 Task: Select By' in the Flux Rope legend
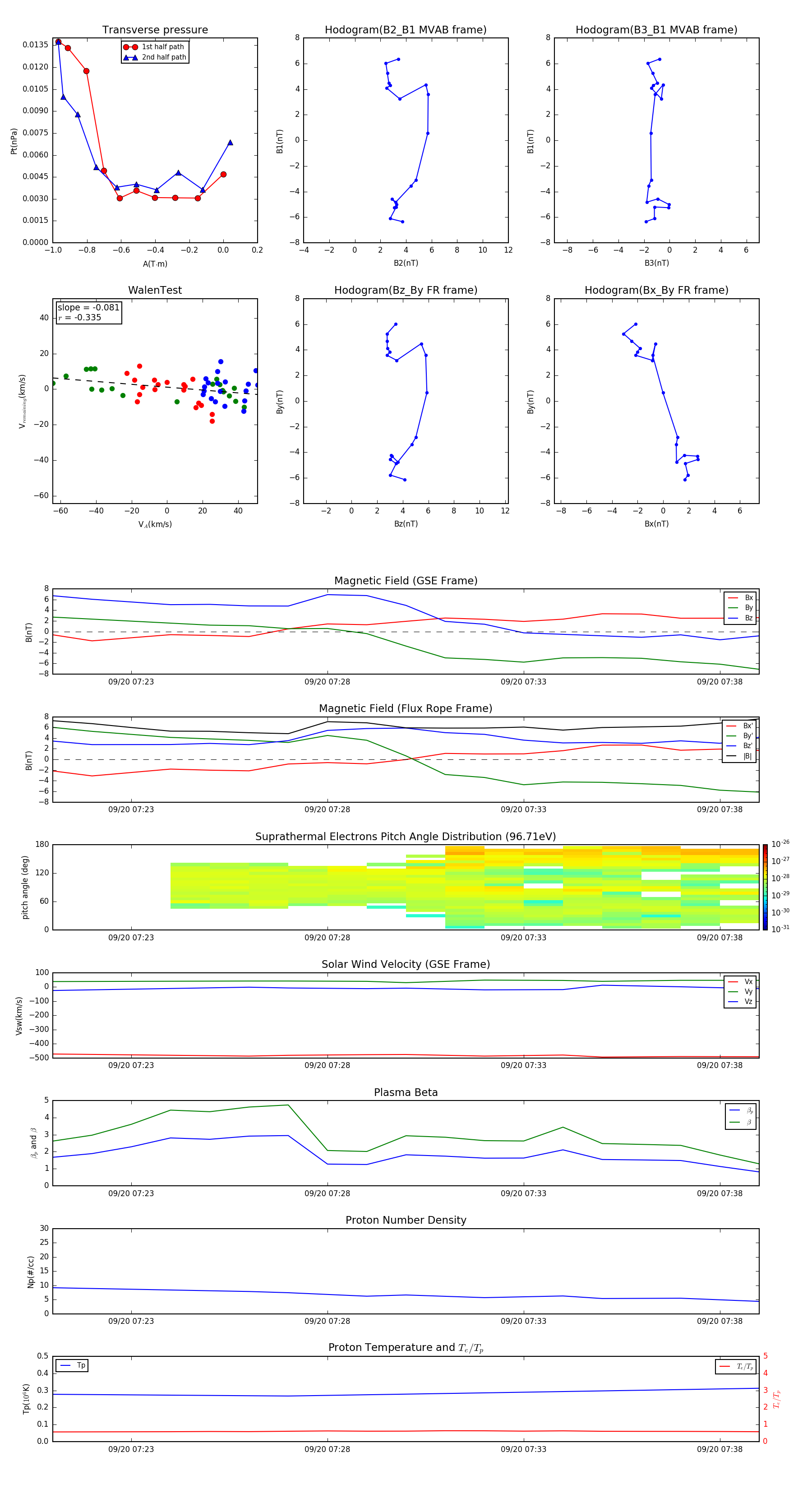coord(739,736)
